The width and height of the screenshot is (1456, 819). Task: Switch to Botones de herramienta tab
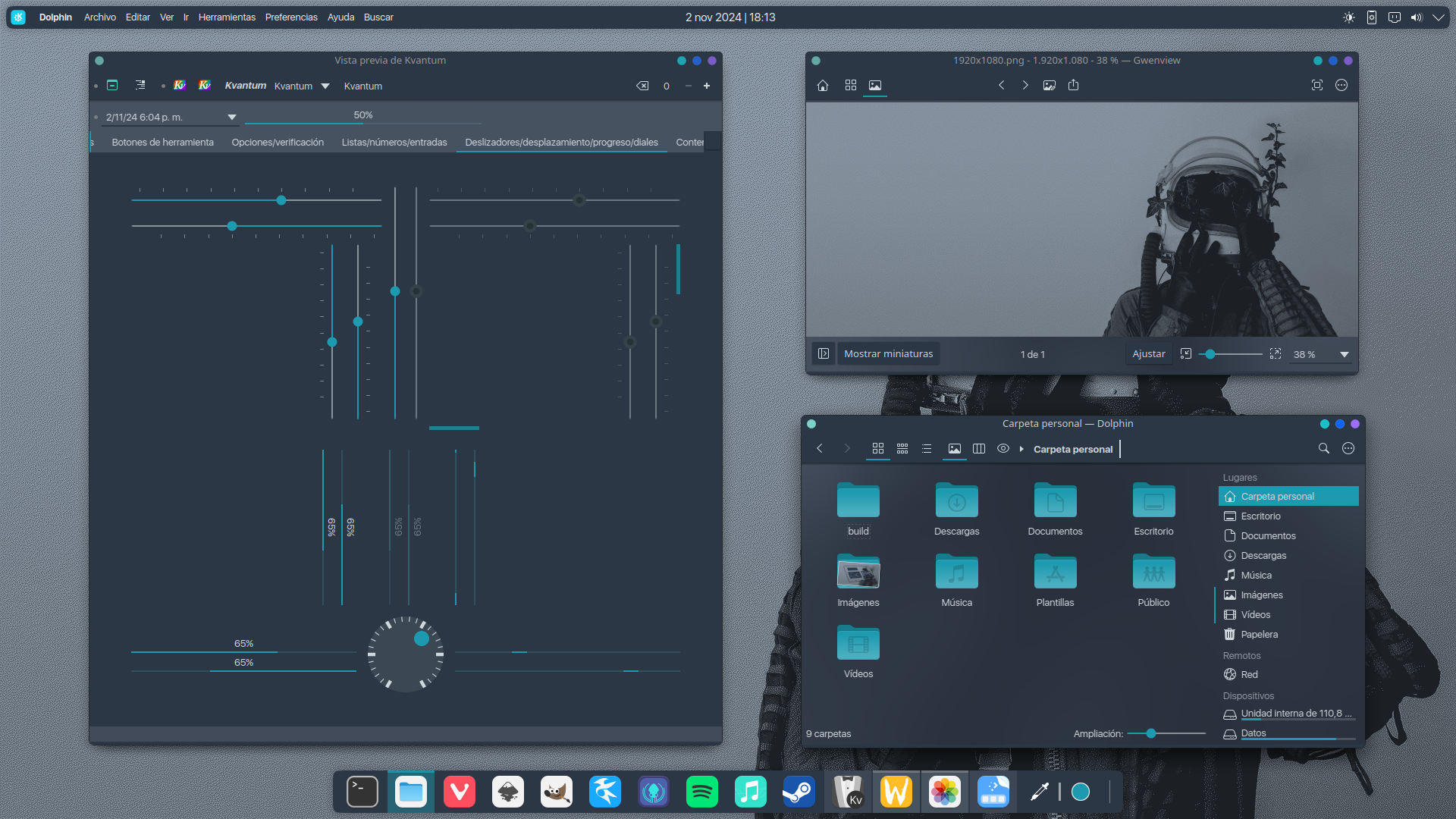(x=162, y=143)
